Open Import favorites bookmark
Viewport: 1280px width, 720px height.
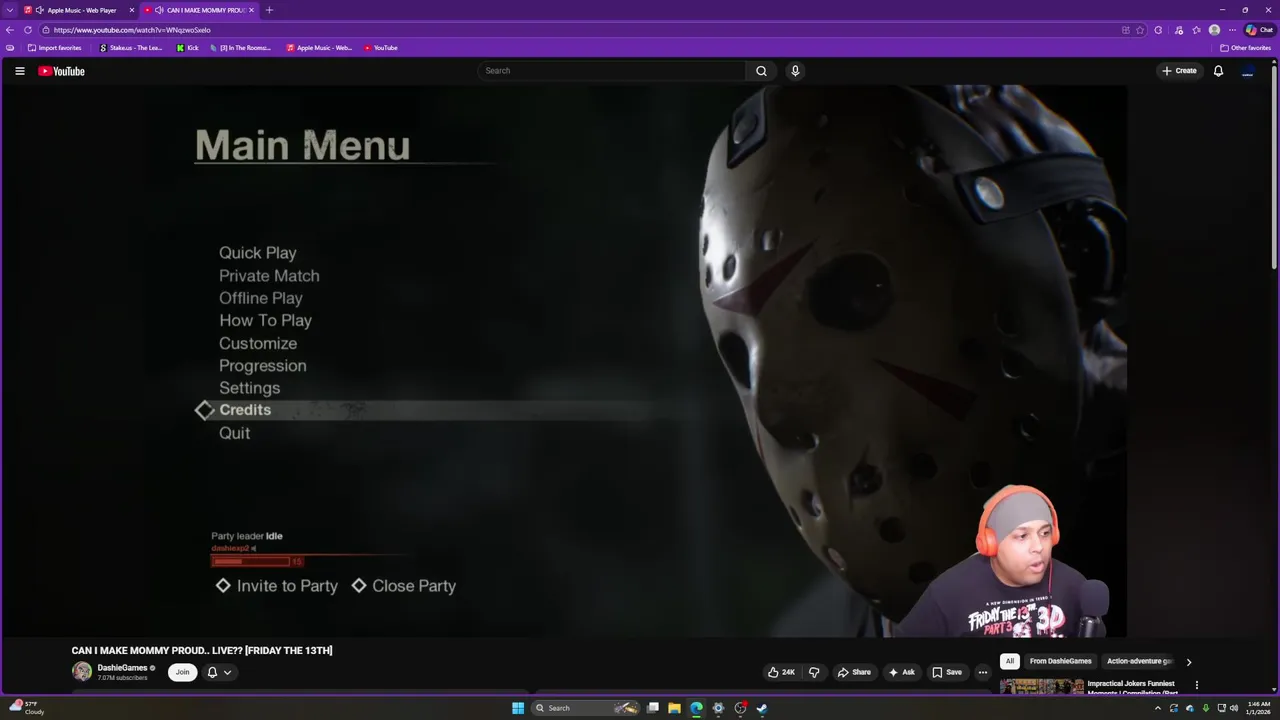55,48
